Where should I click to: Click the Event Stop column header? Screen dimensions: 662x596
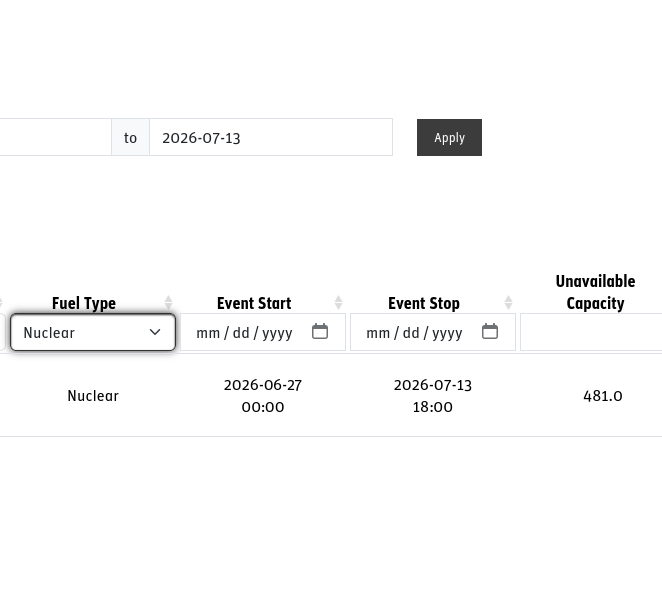(x=424, y=303)
